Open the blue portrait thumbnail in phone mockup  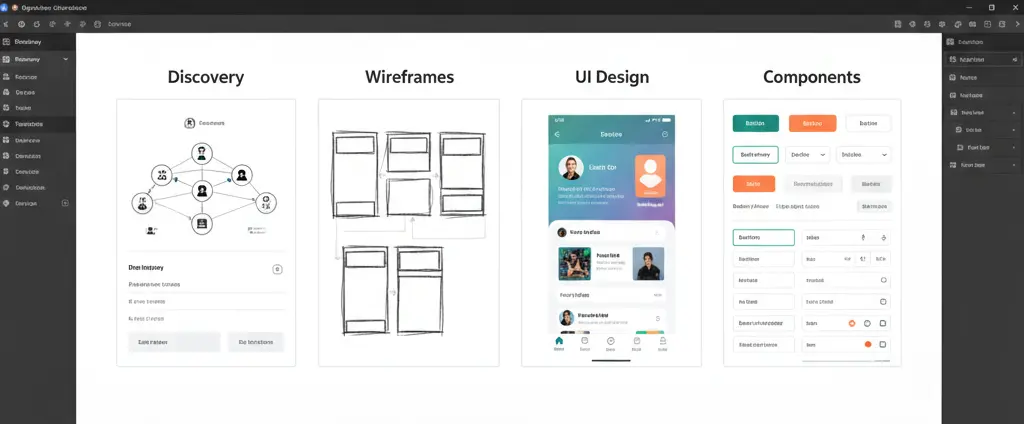point(648,263)
